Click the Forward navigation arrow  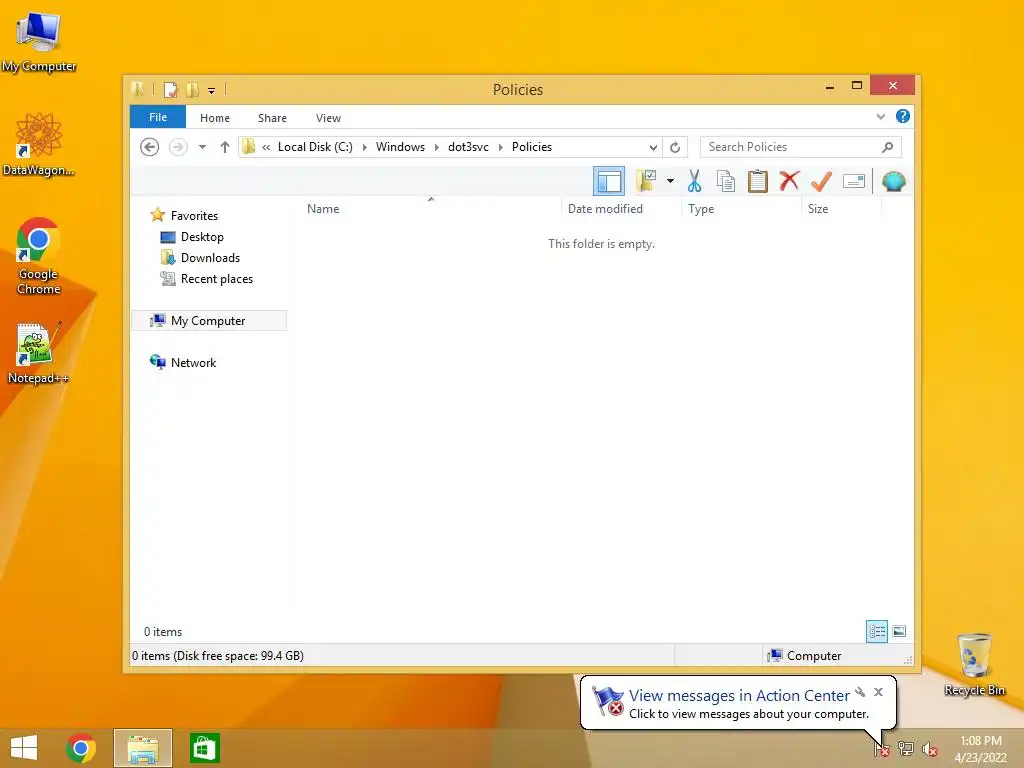[178, 147]
